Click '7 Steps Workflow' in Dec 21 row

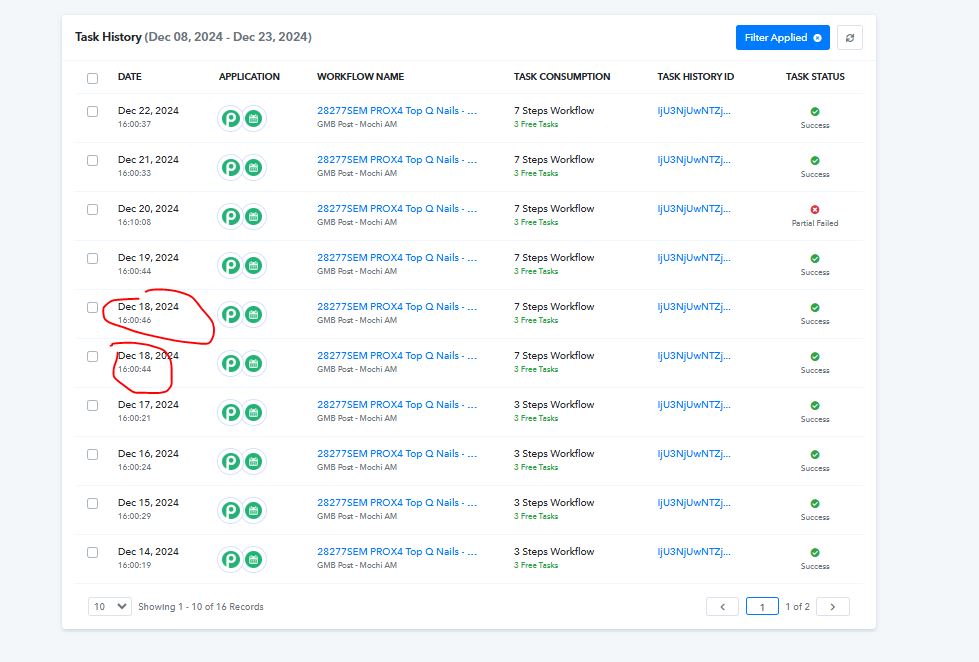pyautogui.click(x=554, y=160)
